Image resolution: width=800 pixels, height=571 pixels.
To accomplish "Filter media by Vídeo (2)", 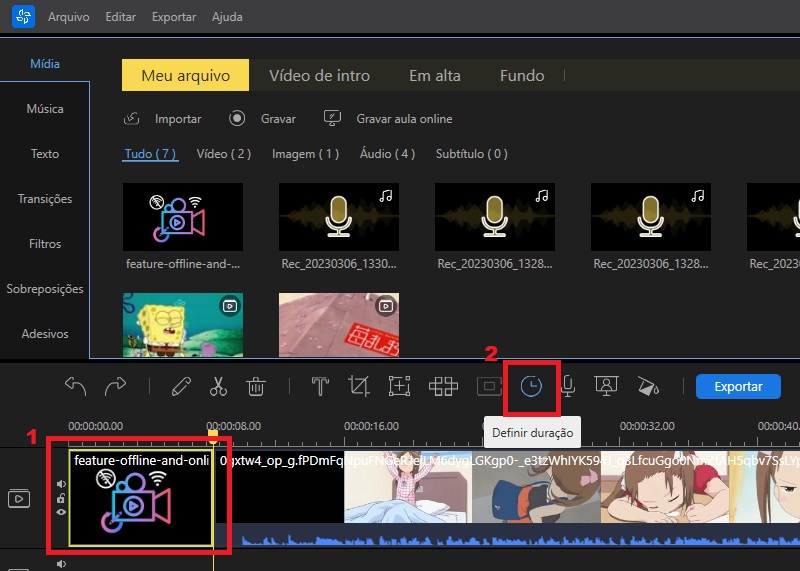I will point(223,154).
